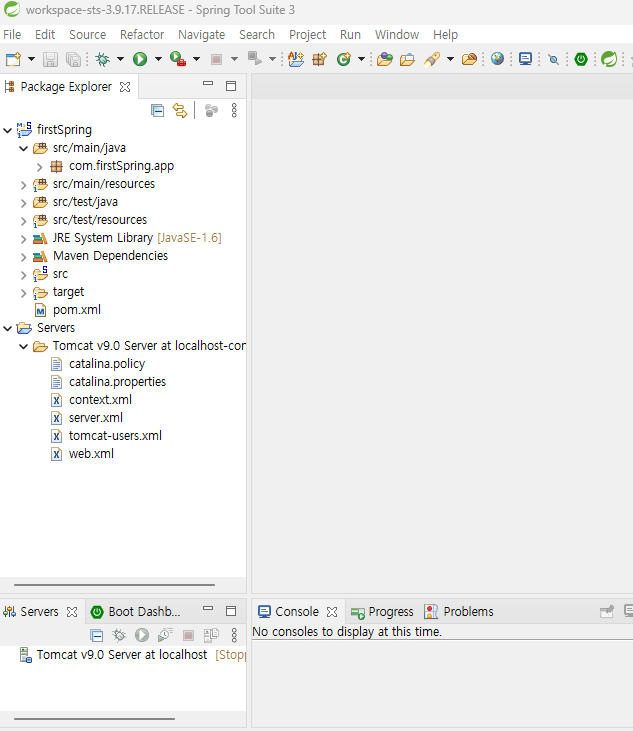Image resolution: width=633 pixels, height=731 pixels.
Task: Click the Search flashlight icon
Action: coord(432,59)
